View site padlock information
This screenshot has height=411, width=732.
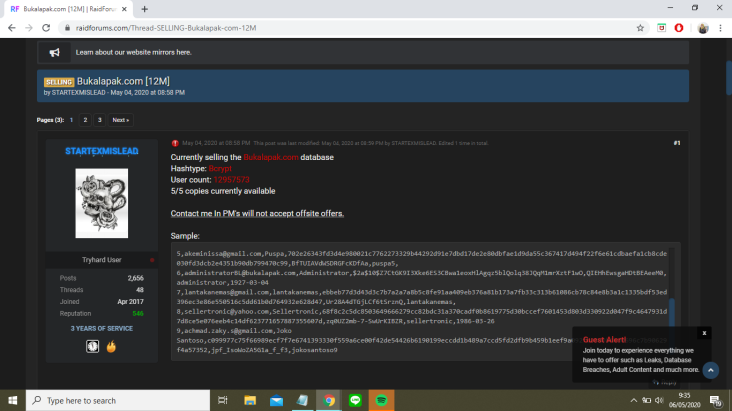click(x=67, y=28)
